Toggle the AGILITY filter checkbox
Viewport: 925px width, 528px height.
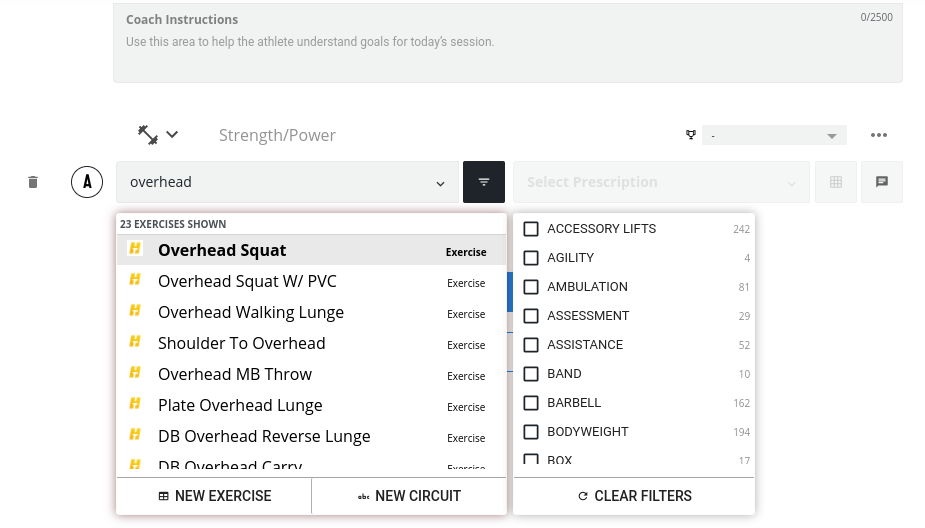(531, 258)
